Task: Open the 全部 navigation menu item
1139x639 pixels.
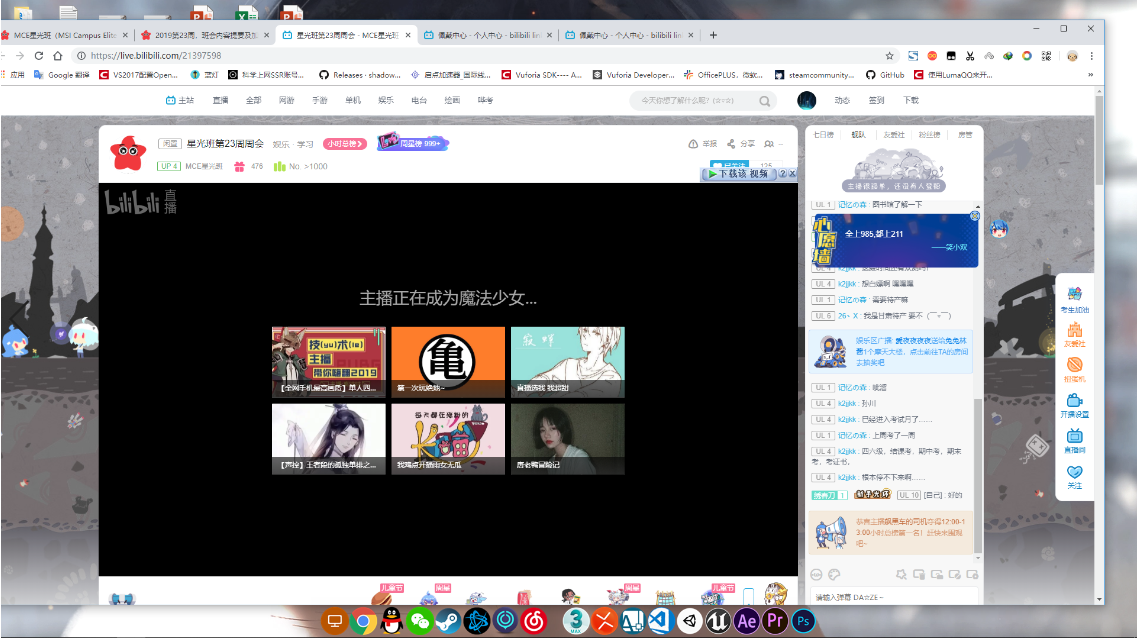Action: (253, 100)
